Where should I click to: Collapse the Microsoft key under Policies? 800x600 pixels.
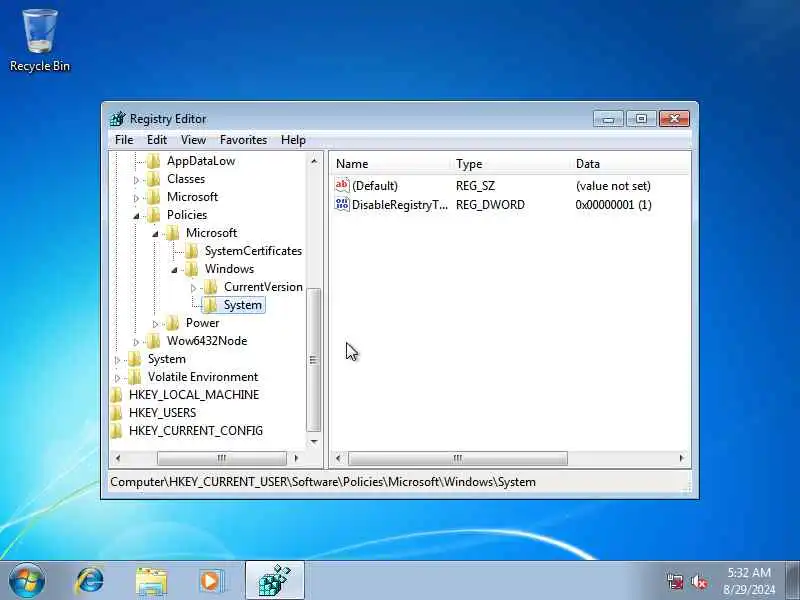(x=155, y=234)
